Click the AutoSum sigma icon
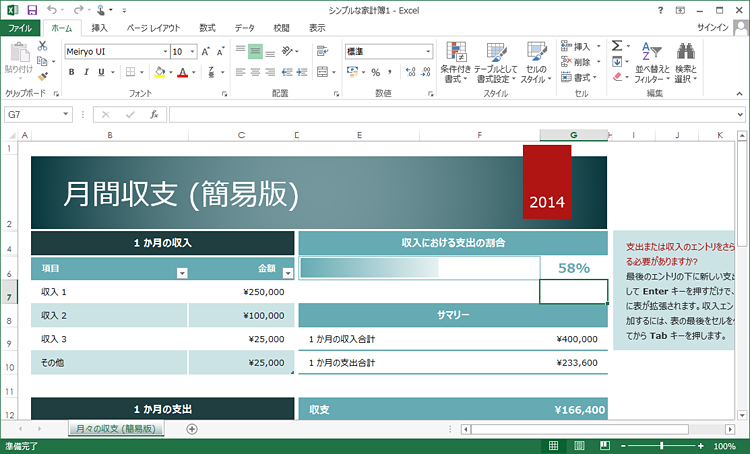 click(x=617, y=46)
